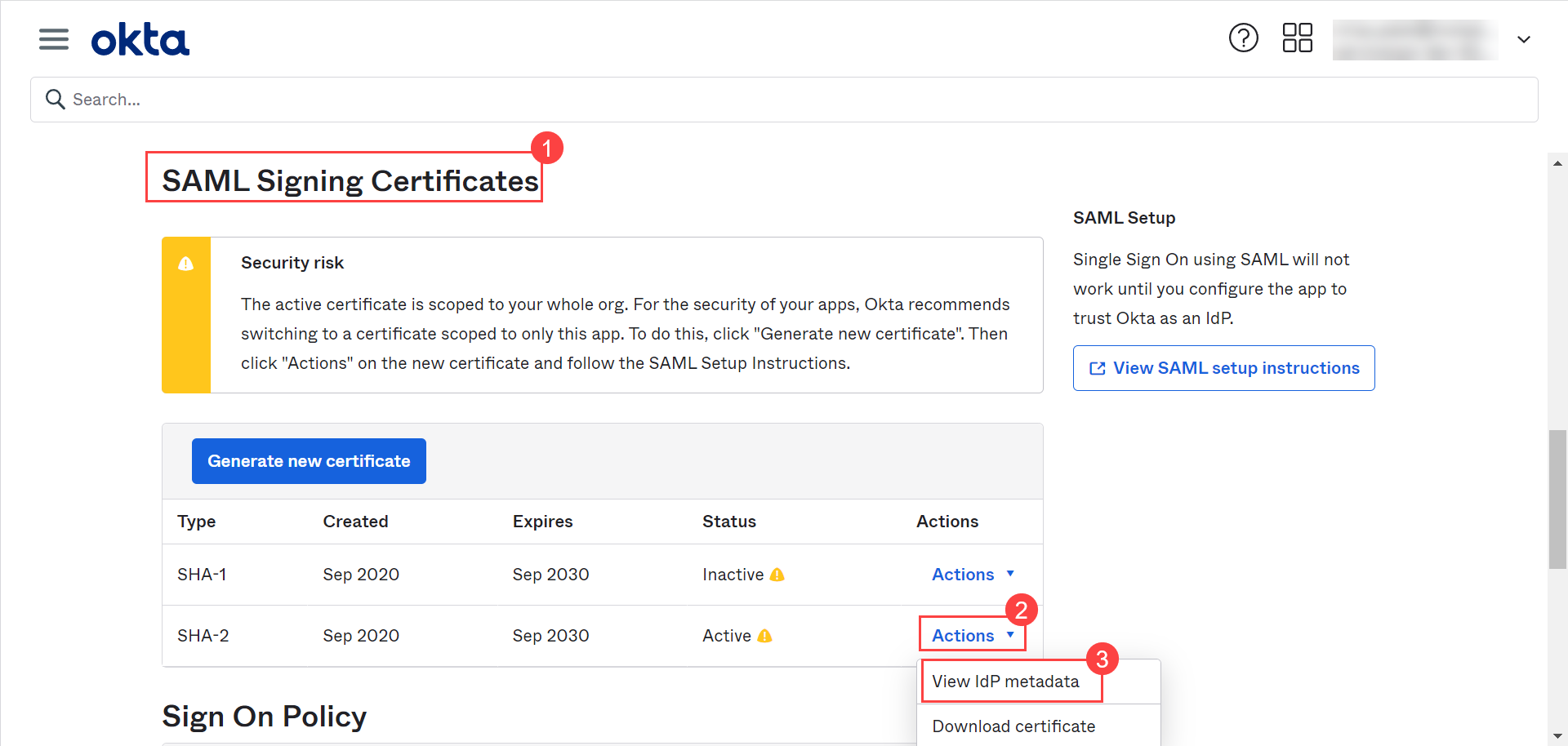Screen dimensions: 1568x746
Task: Click the warning icon next to Inactive status
Action: pyautogui.click(x=777, y=574)
